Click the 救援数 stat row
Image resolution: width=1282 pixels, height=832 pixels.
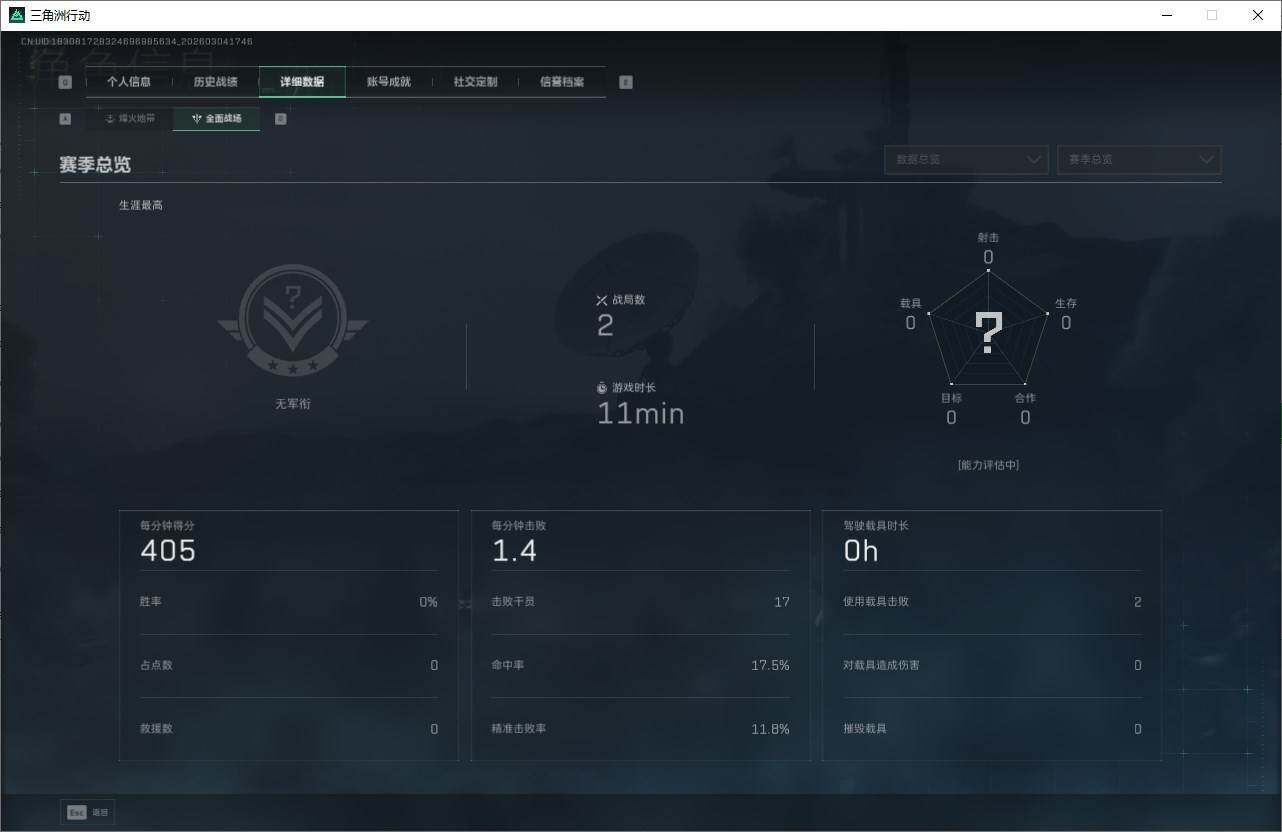289,729
